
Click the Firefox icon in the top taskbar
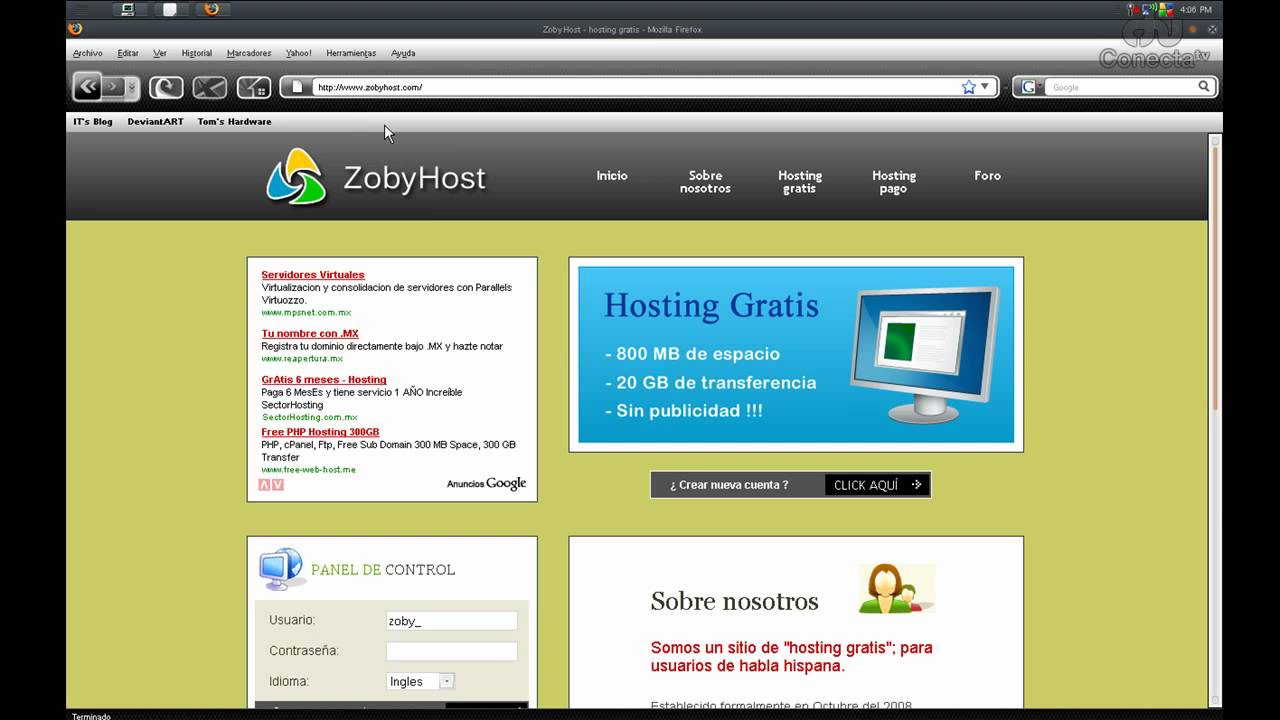point(211,9)
